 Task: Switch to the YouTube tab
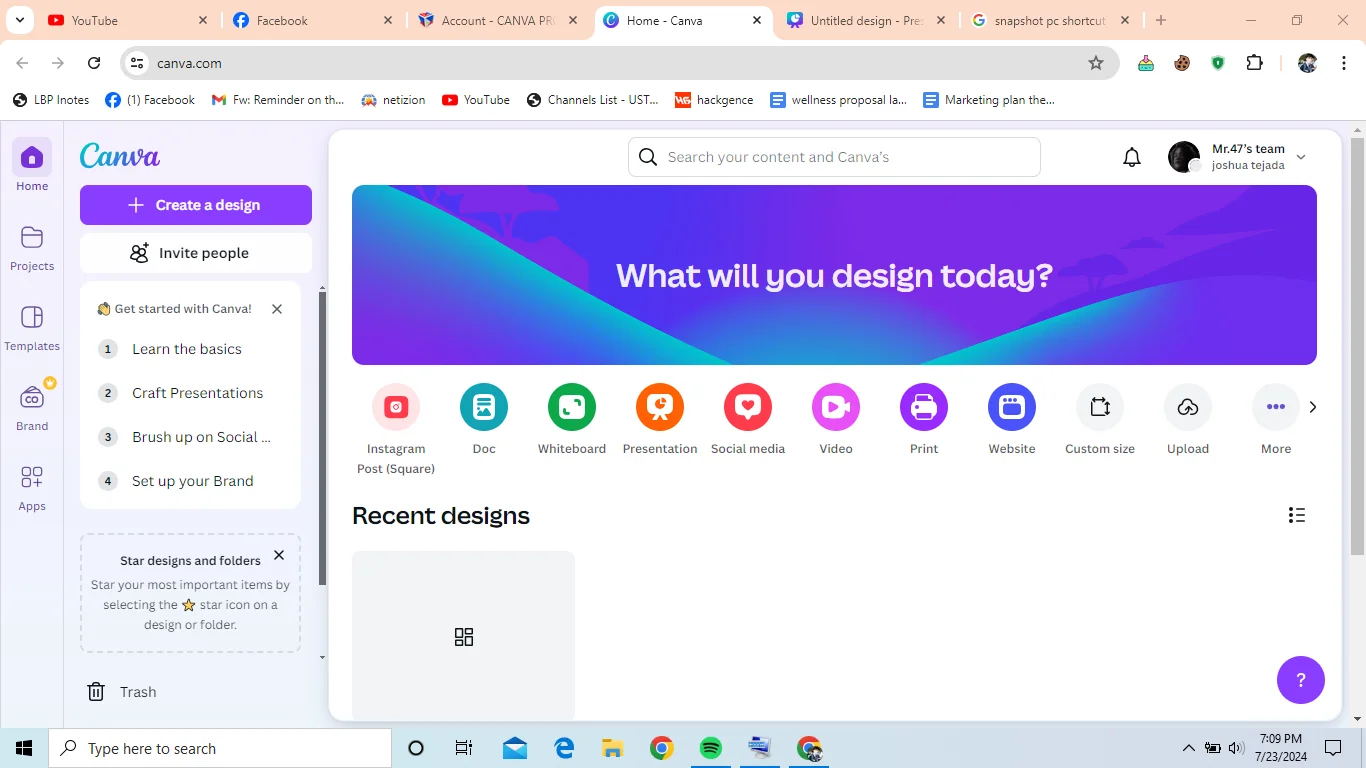[128, 20]
